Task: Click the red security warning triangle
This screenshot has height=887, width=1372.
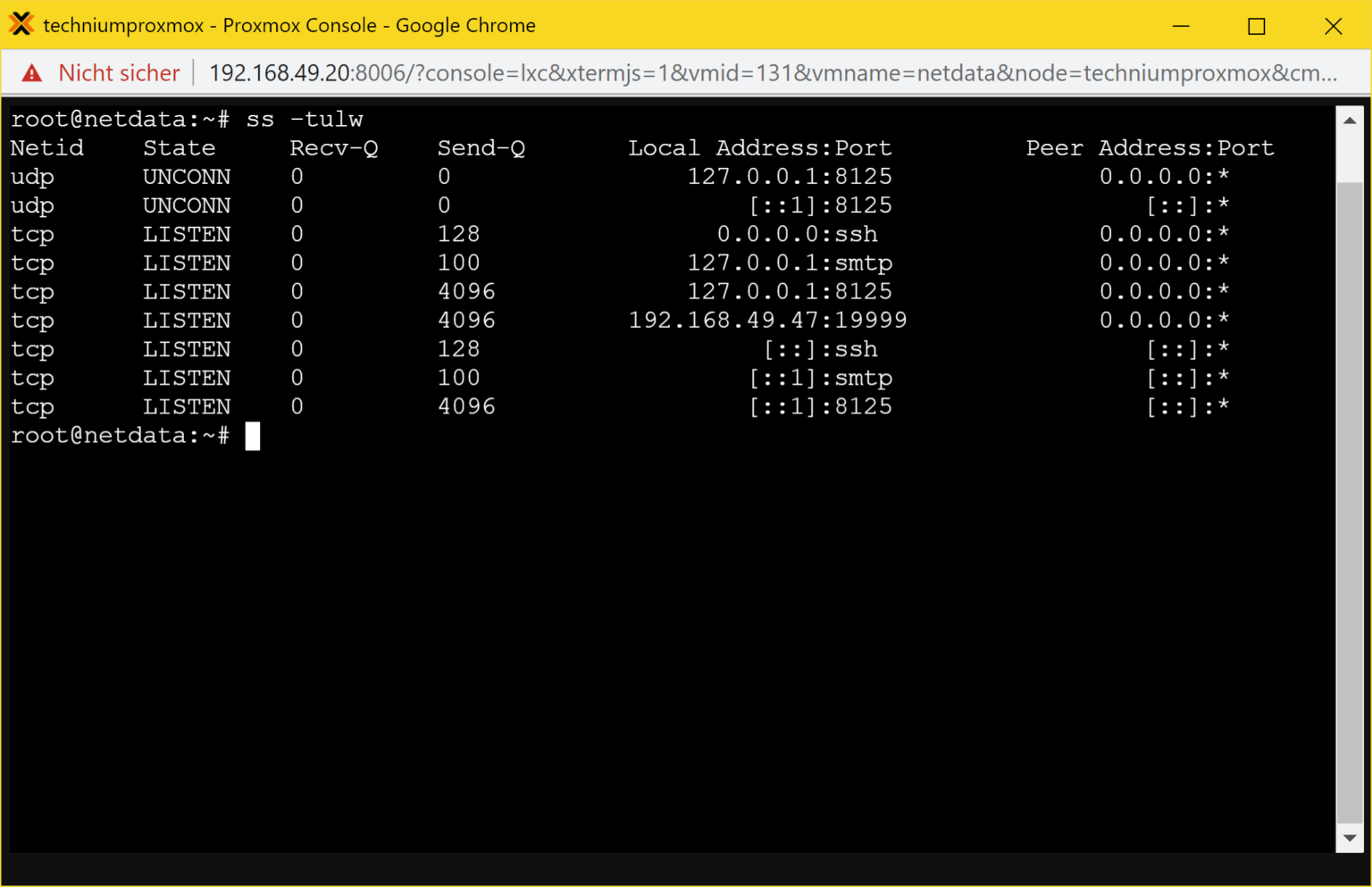Action: [32, 73]
